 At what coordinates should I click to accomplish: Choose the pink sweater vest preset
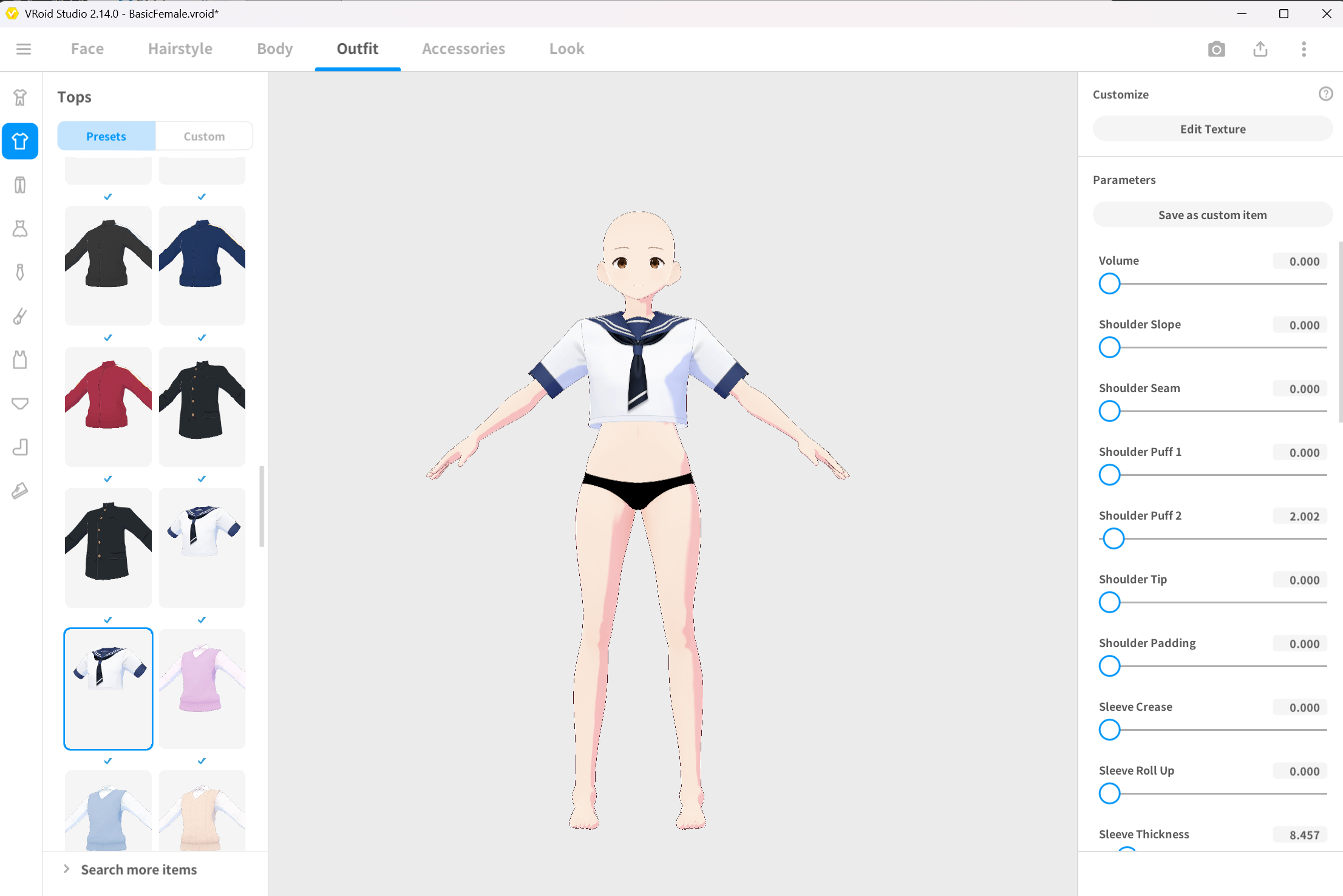coord(202,689)
